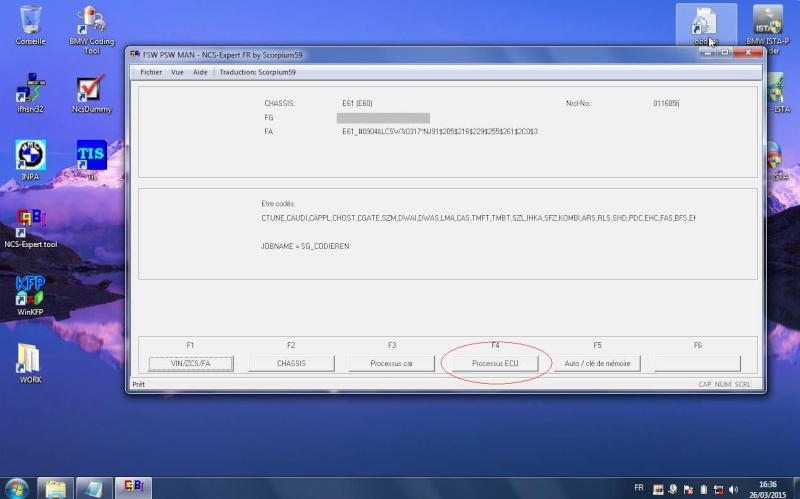Launch the NcsDummy desktop icon
The height and width of the screenshot is (499, 800).
pyautogui.click(x=91, y=94)
